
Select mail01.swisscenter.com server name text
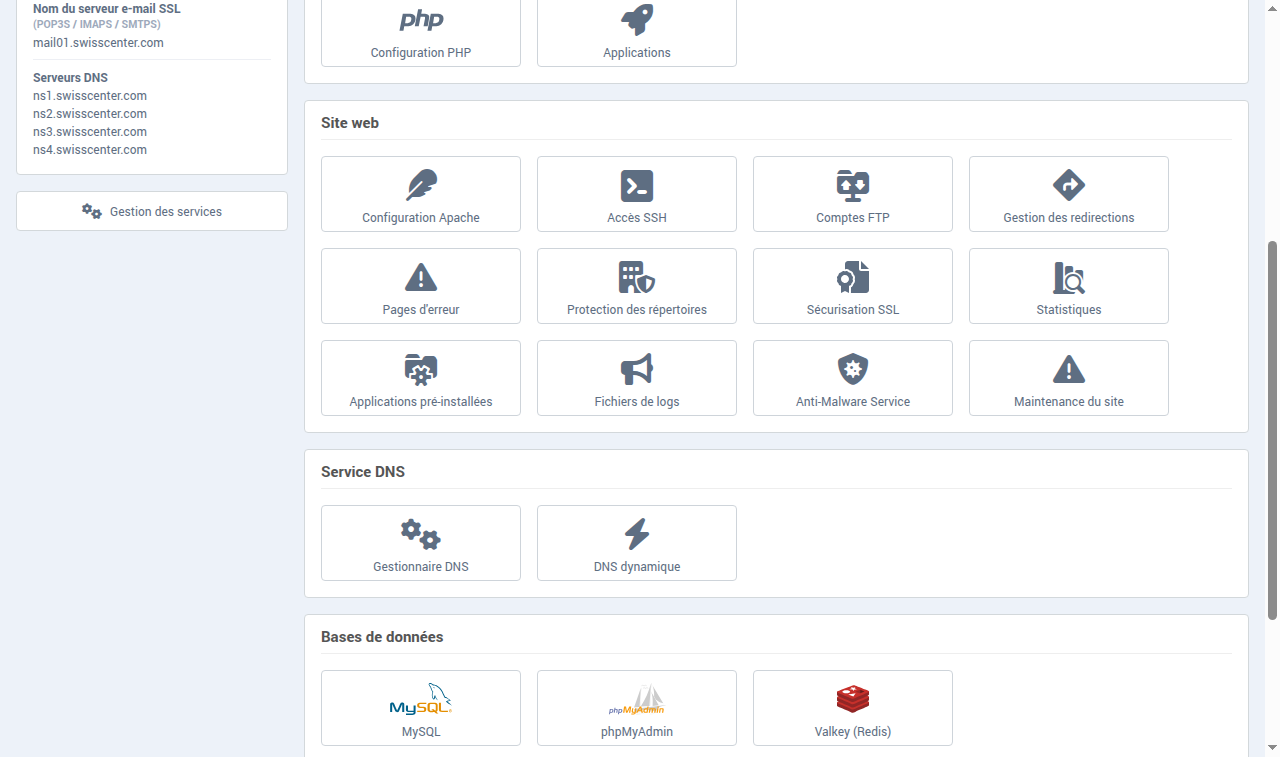click(98, 43)
